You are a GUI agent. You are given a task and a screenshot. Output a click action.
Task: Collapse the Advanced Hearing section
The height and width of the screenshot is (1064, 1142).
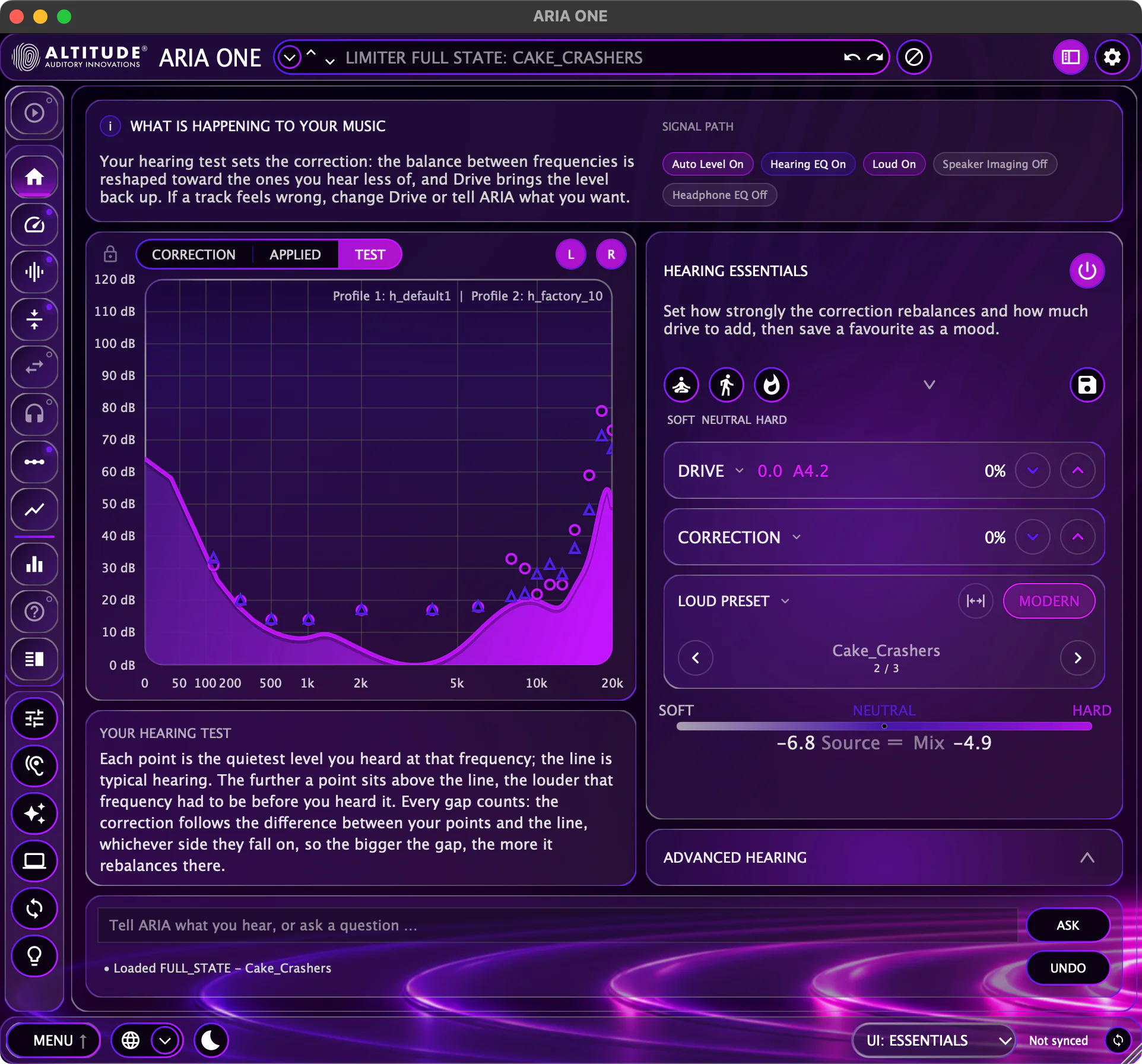click(x=1086, y=857)
